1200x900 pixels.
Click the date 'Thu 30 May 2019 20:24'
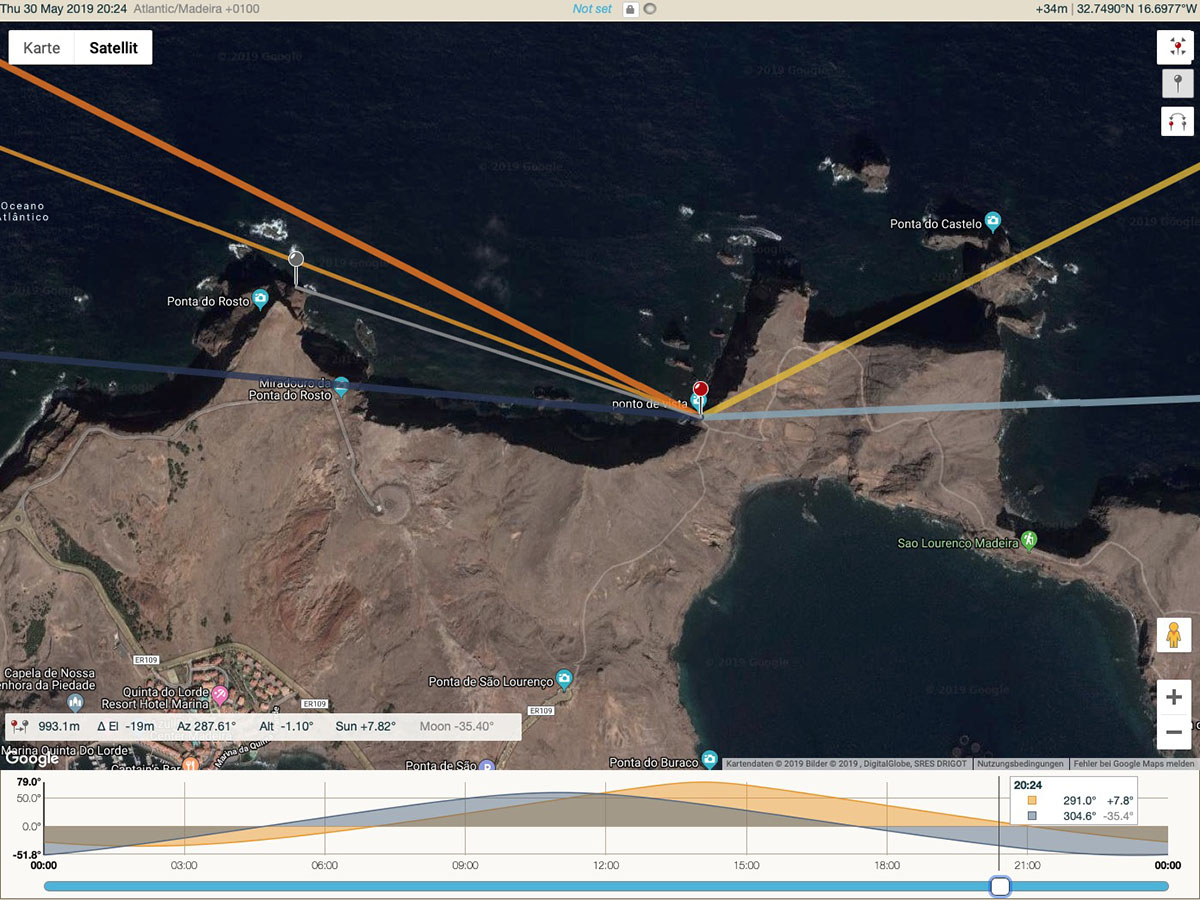pos(63,9)
